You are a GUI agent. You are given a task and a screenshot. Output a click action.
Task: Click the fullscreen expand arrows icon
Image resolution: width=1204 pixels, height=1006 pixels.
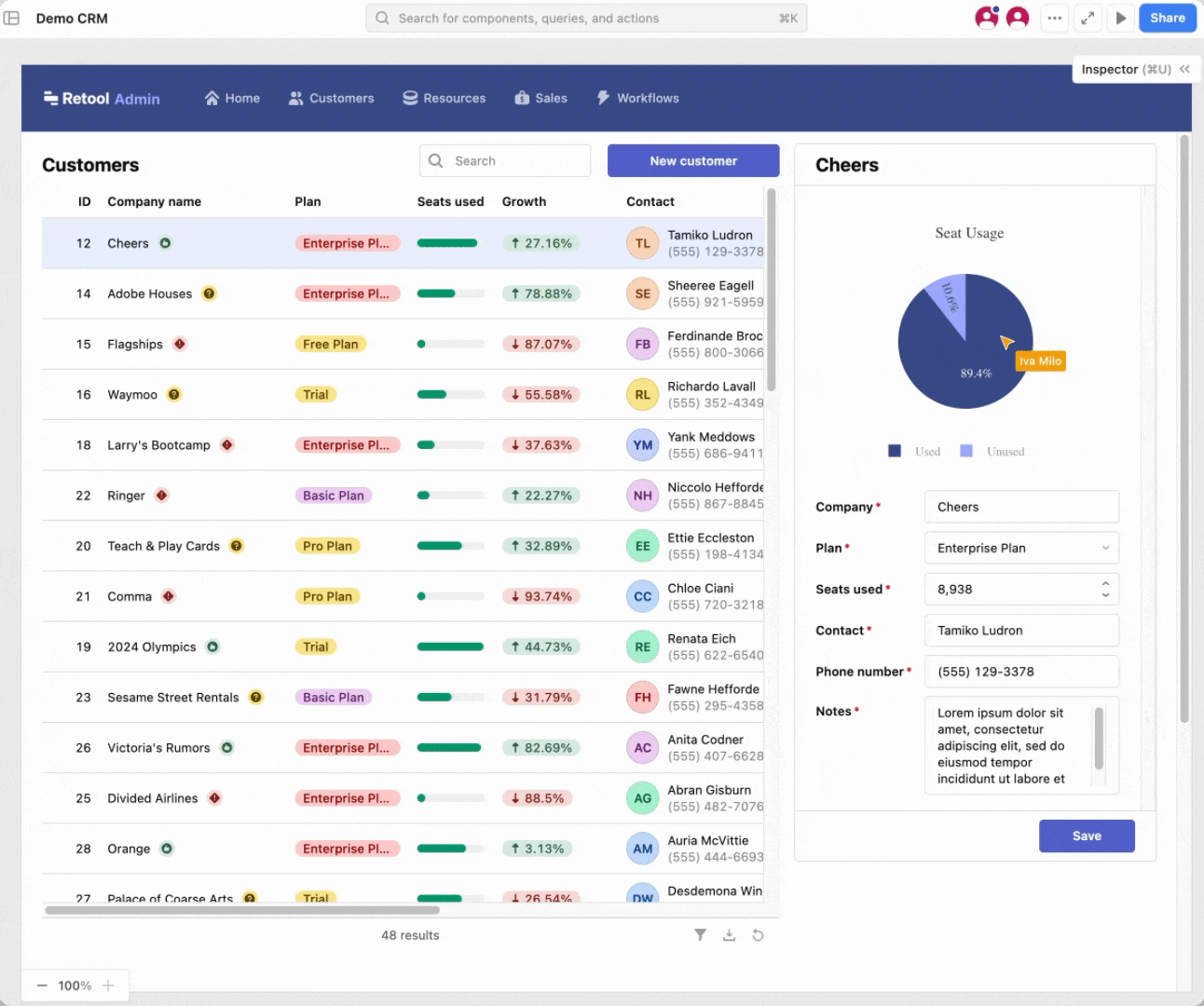(x=1088, y=18)
